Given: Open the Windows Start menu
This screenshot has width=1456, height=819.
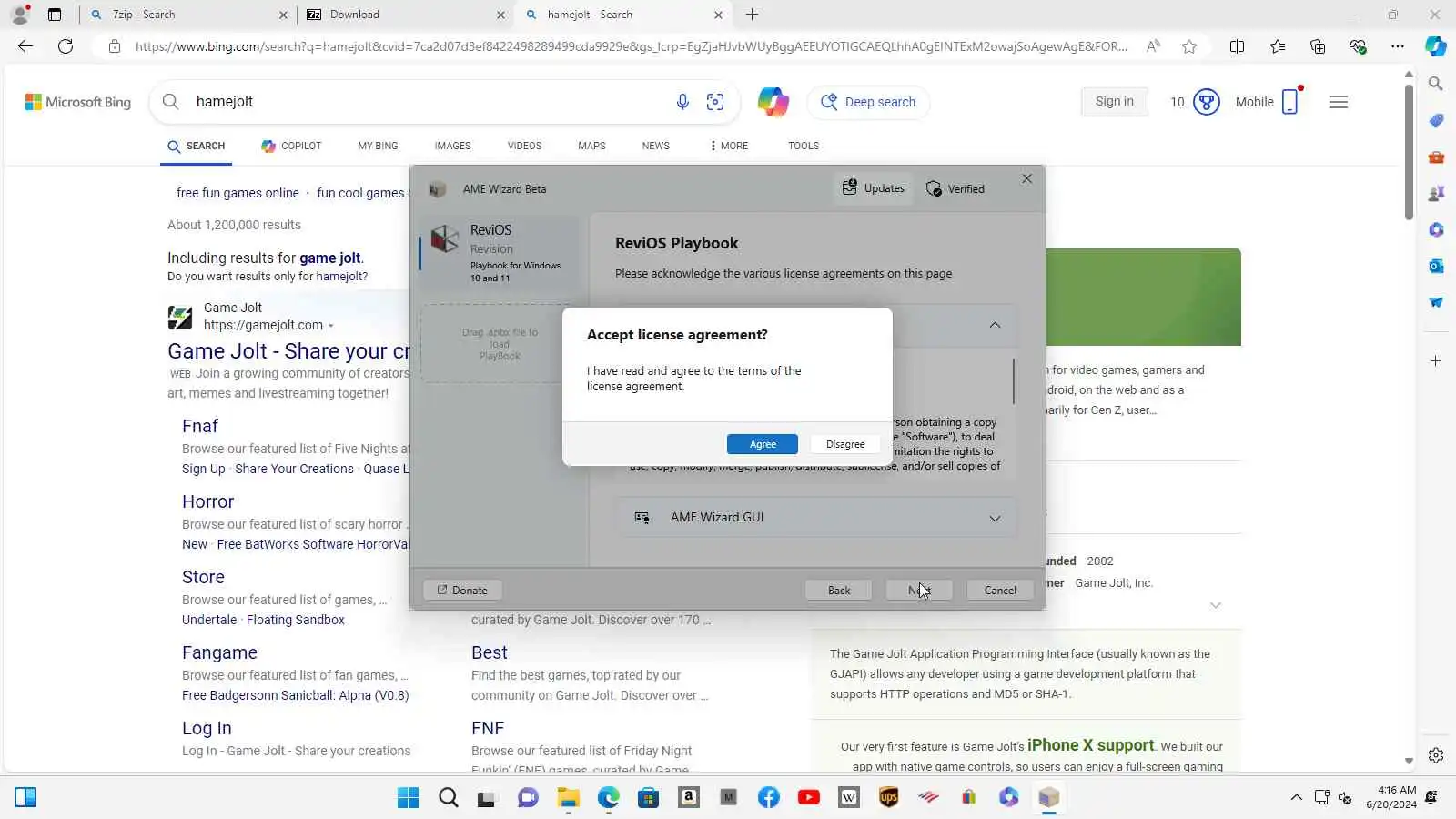Looking at the screenshot, I should (409, 798).
